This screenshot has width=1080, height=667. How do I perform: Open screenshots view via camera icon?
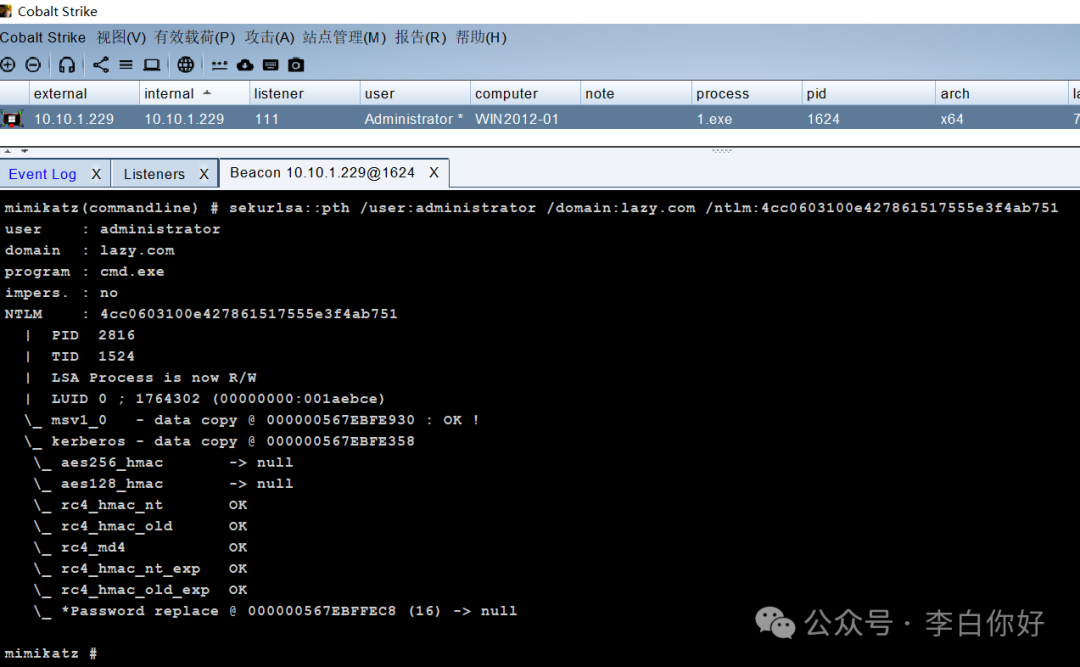coord(296,65)
